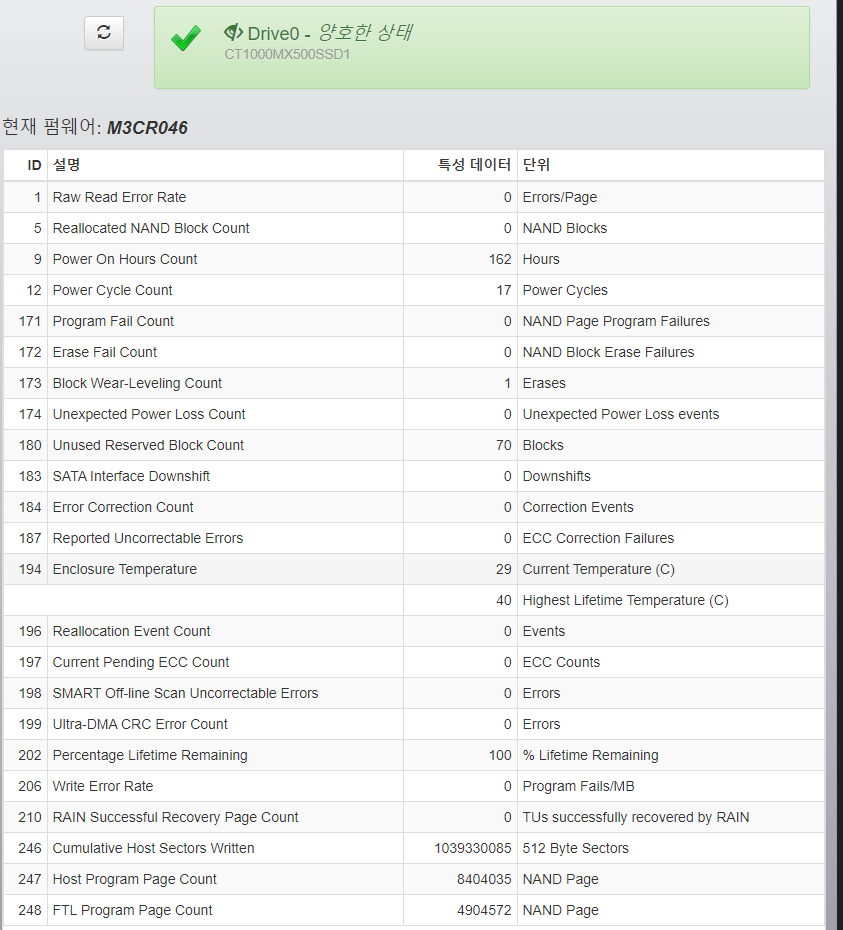
Task: Click Unexpected Power Loss events unit text
Action: coord(621,414)
